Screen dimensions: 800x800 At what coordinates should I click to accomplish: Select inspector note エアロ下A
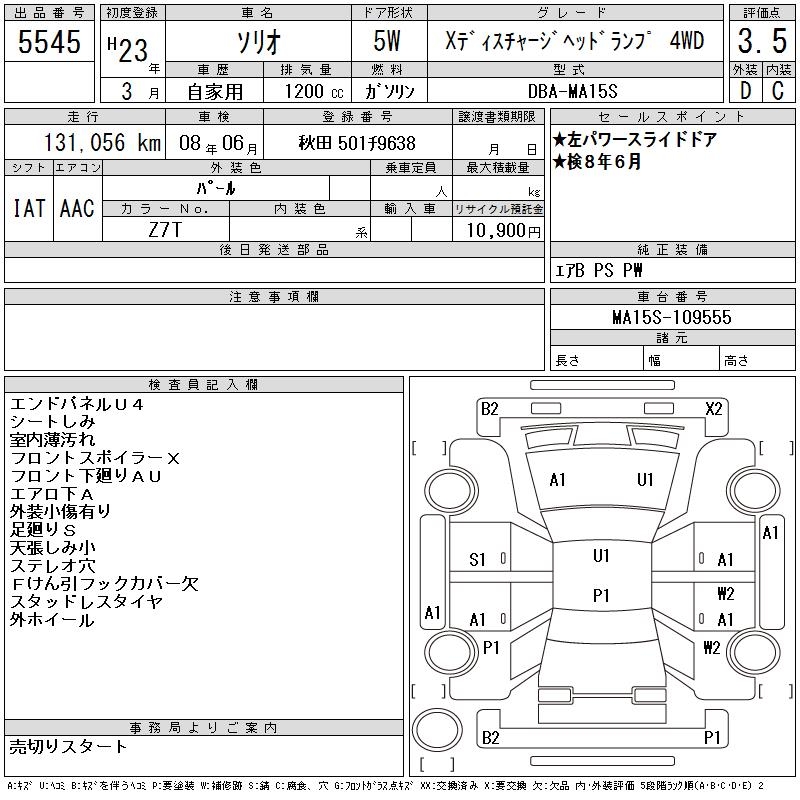tap(52, 494)
